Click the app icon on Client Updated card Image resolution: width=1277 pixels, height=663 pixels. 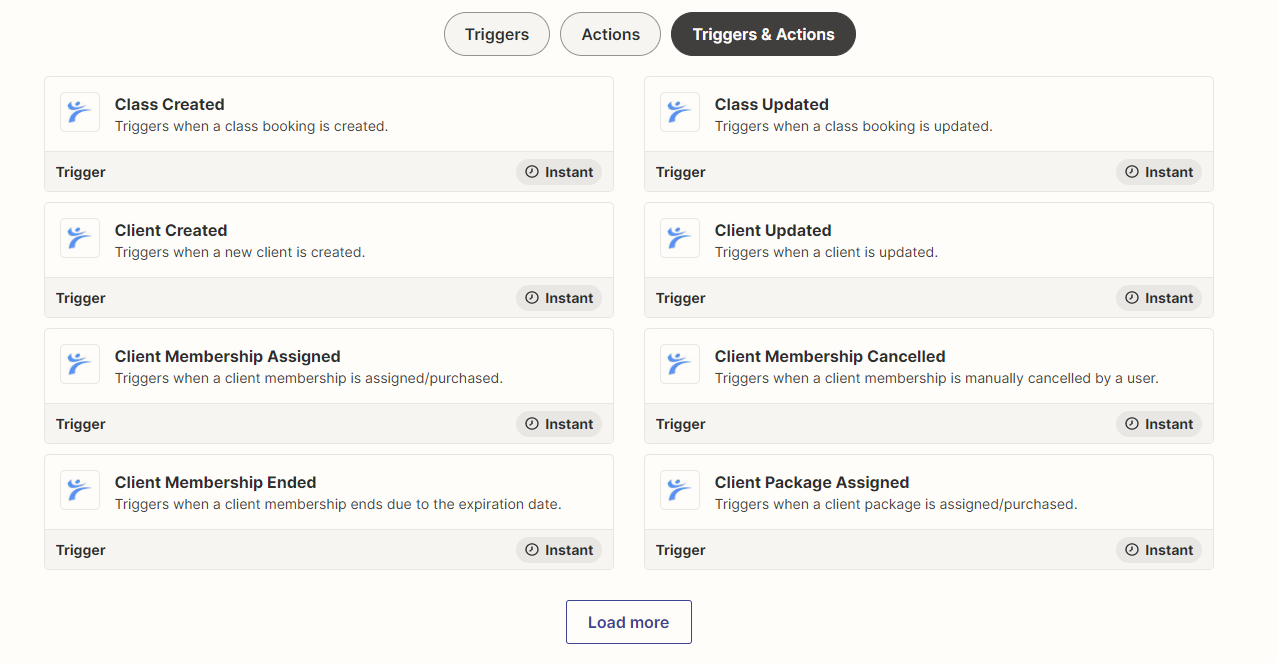(680, 238)
